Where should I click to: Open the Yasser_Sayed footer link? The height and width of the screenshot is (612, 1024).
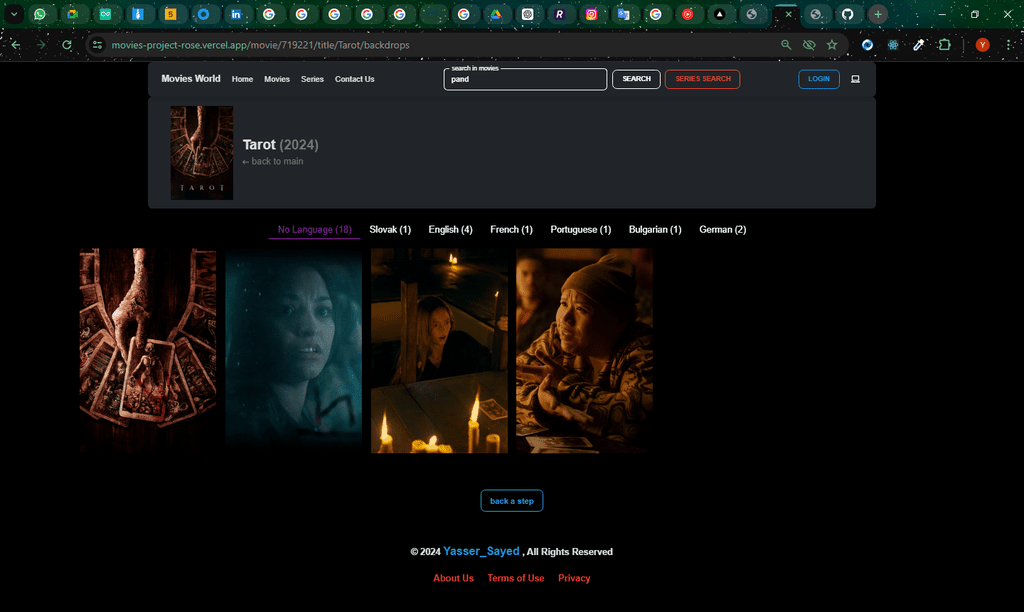click(x=481, y=551)
